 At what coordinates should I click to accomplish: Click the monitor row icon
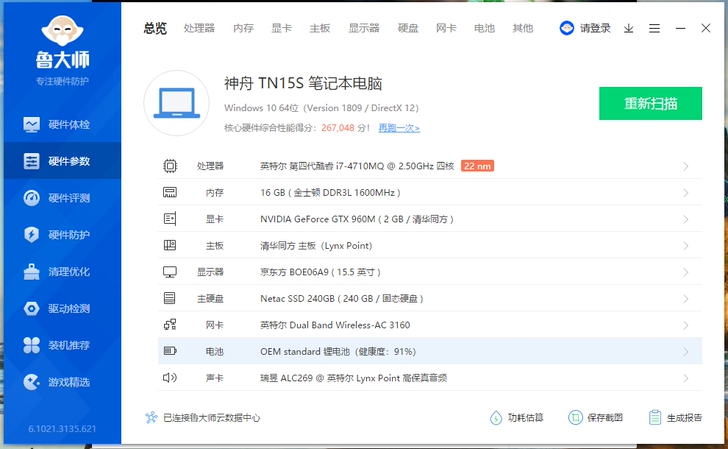click(170, 272)
